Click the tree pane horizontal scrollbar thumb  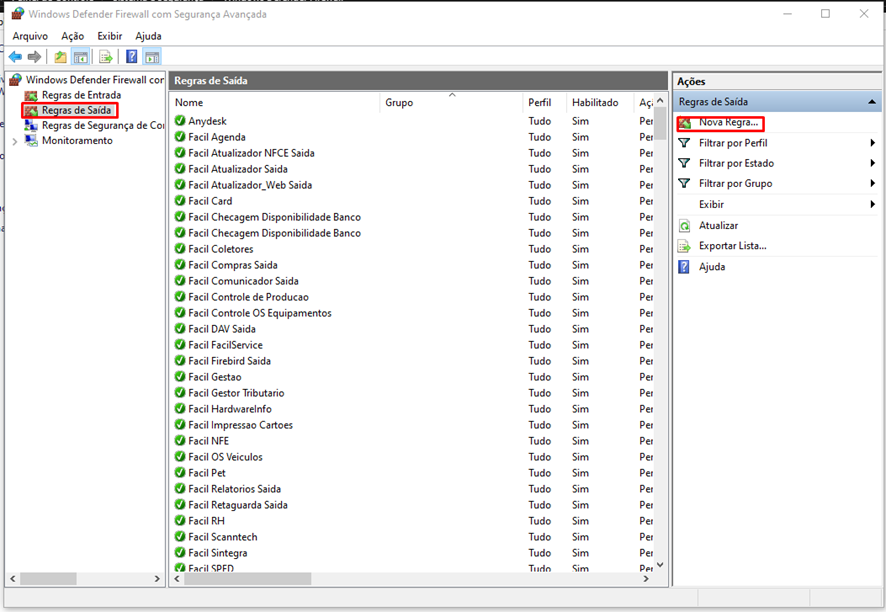pos(48,579)
